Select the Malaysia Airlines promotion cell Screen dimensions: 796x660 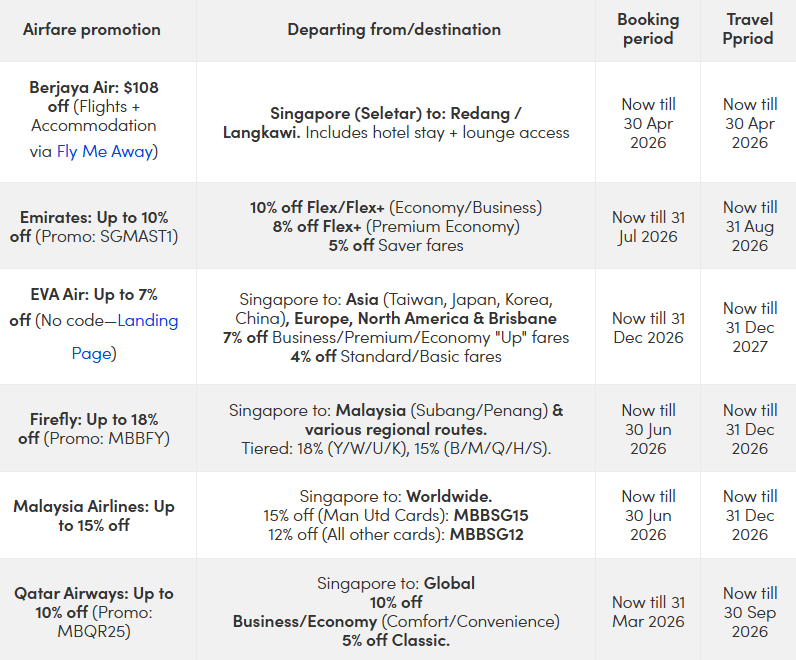94,515
